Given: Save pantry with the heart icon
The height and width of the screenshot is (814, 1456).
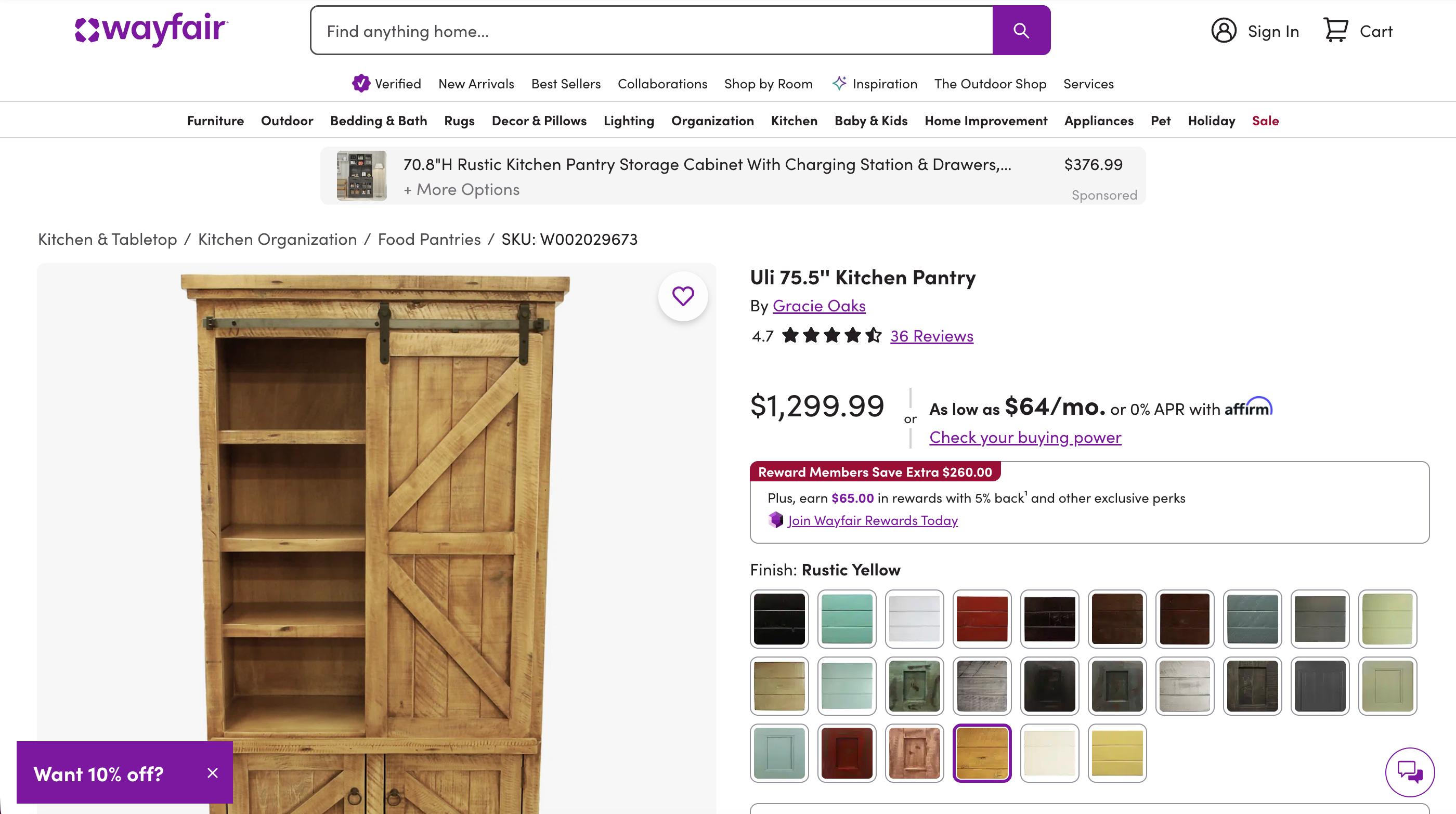Looking at the screenshot, I should tap(683, 296).
